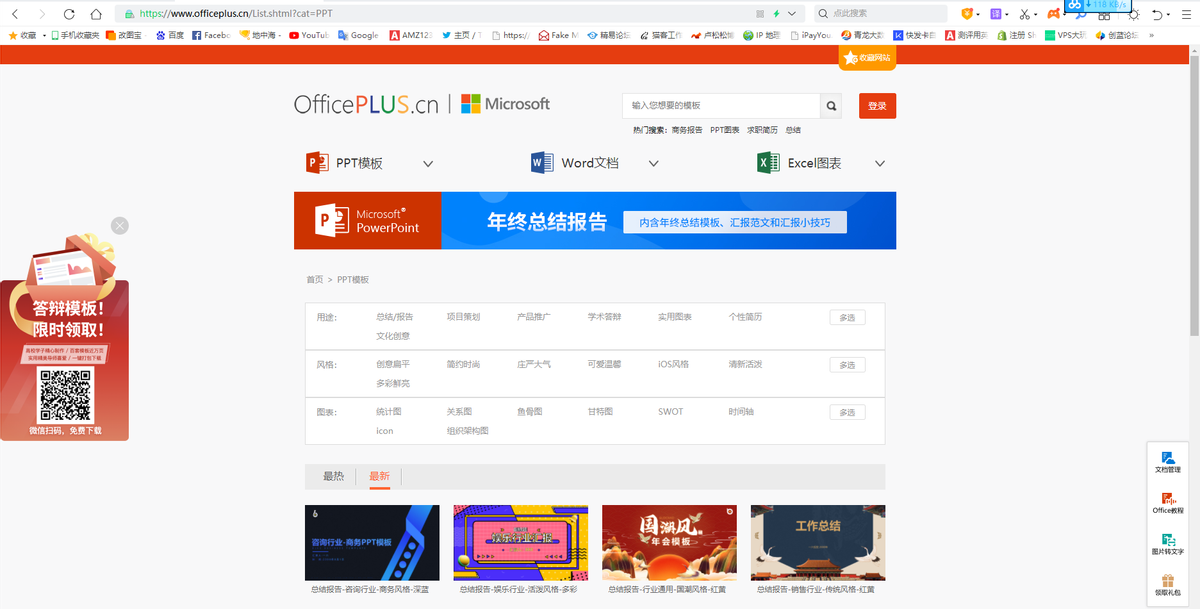Close the 答辩模板 floating ad
1200x609 pixels.
(x=120, y=226)
